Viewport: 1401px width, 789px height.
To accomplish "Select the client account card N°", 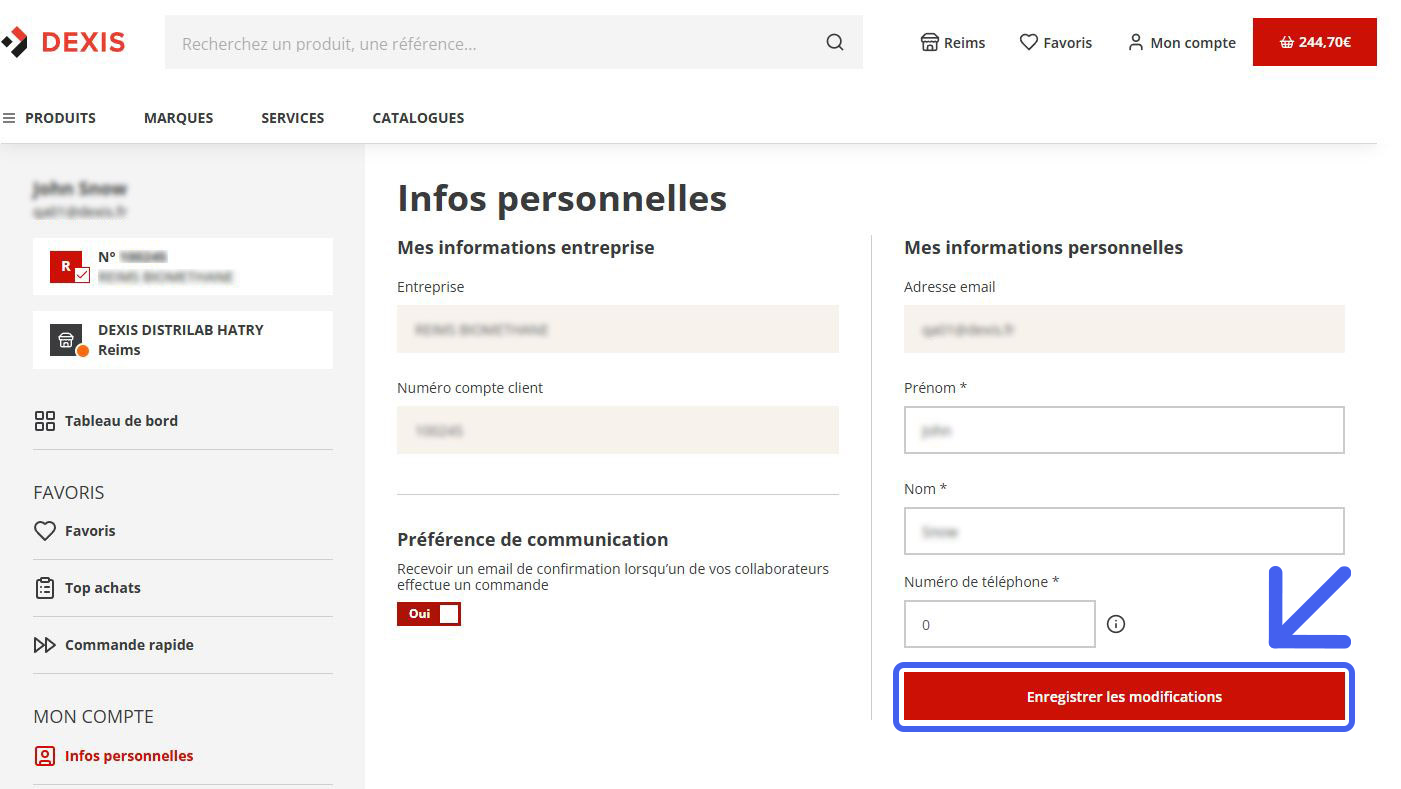I will [x=183, y=267].
